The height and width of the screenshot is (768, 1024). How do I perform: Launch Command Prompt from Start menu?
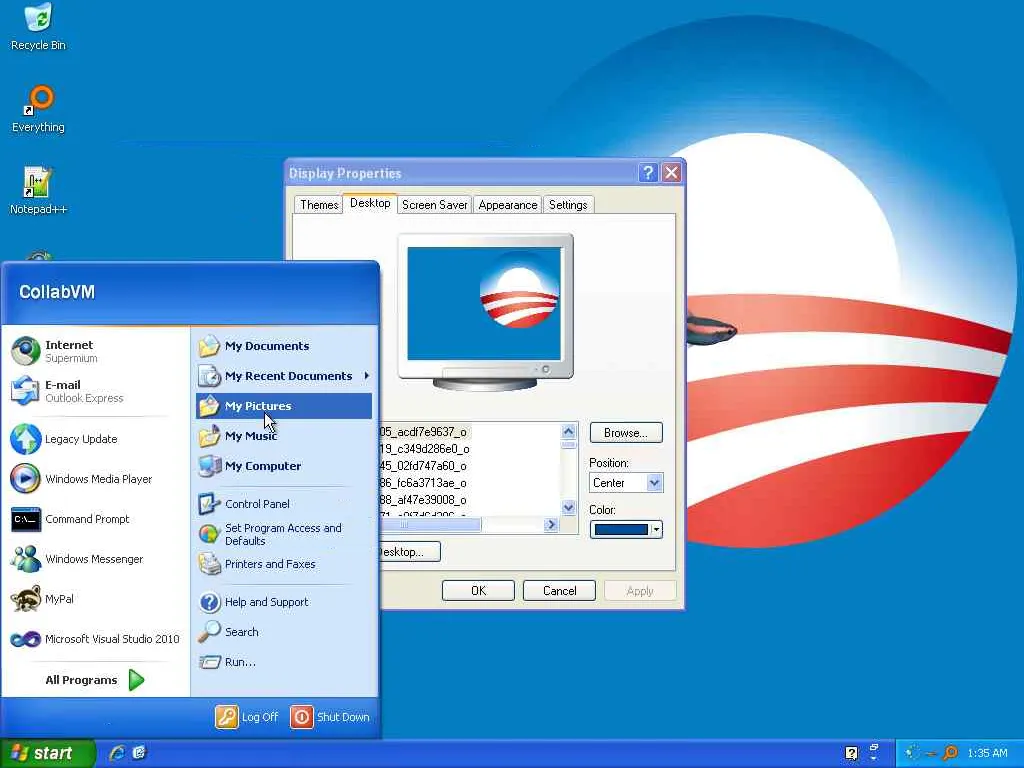(x=95, y=519)
